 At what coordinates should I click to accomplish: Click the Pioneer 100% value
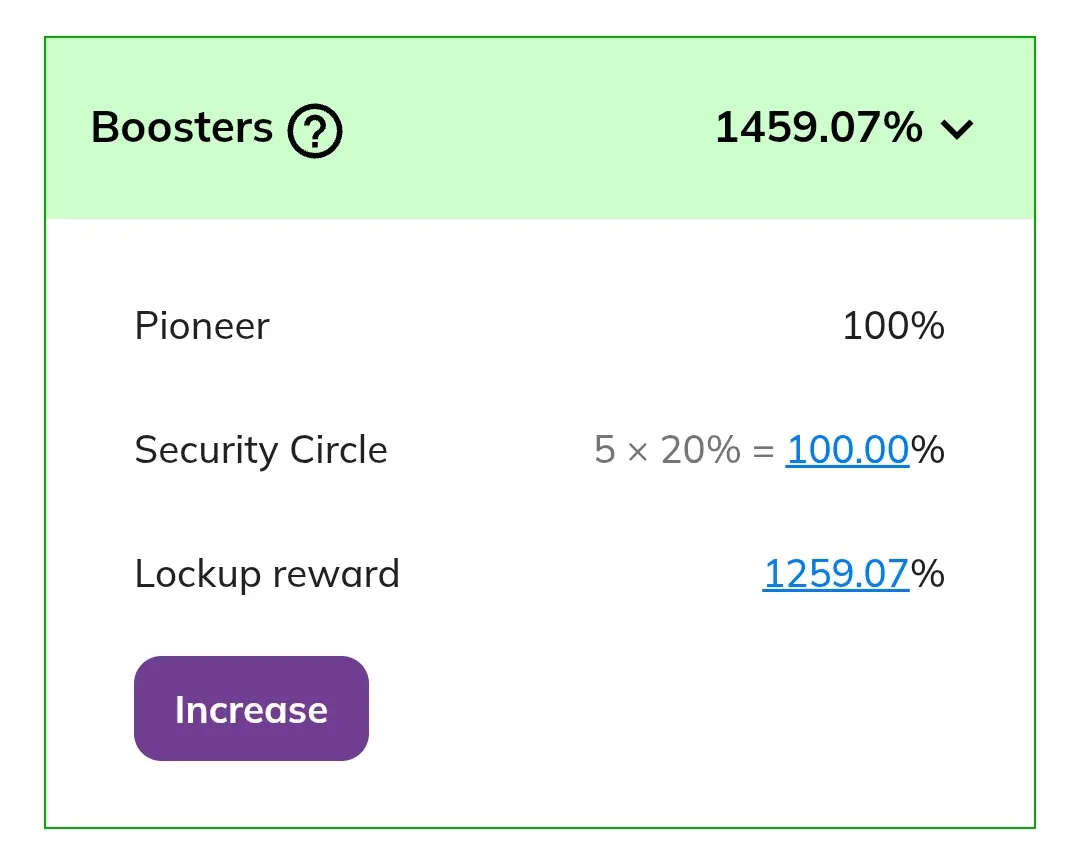[893, 326]
